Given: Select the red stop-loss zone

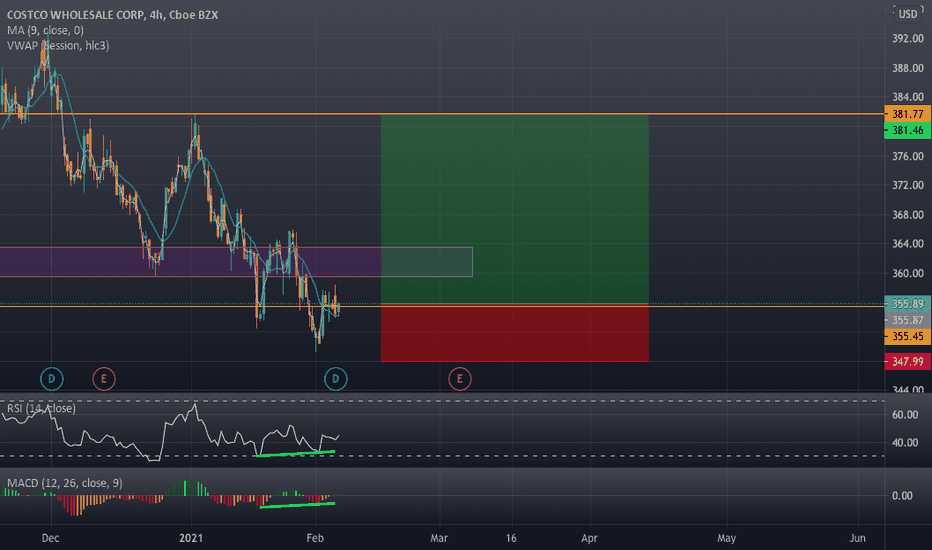Looking at the screenshot, I should click(x=515, y=333).
